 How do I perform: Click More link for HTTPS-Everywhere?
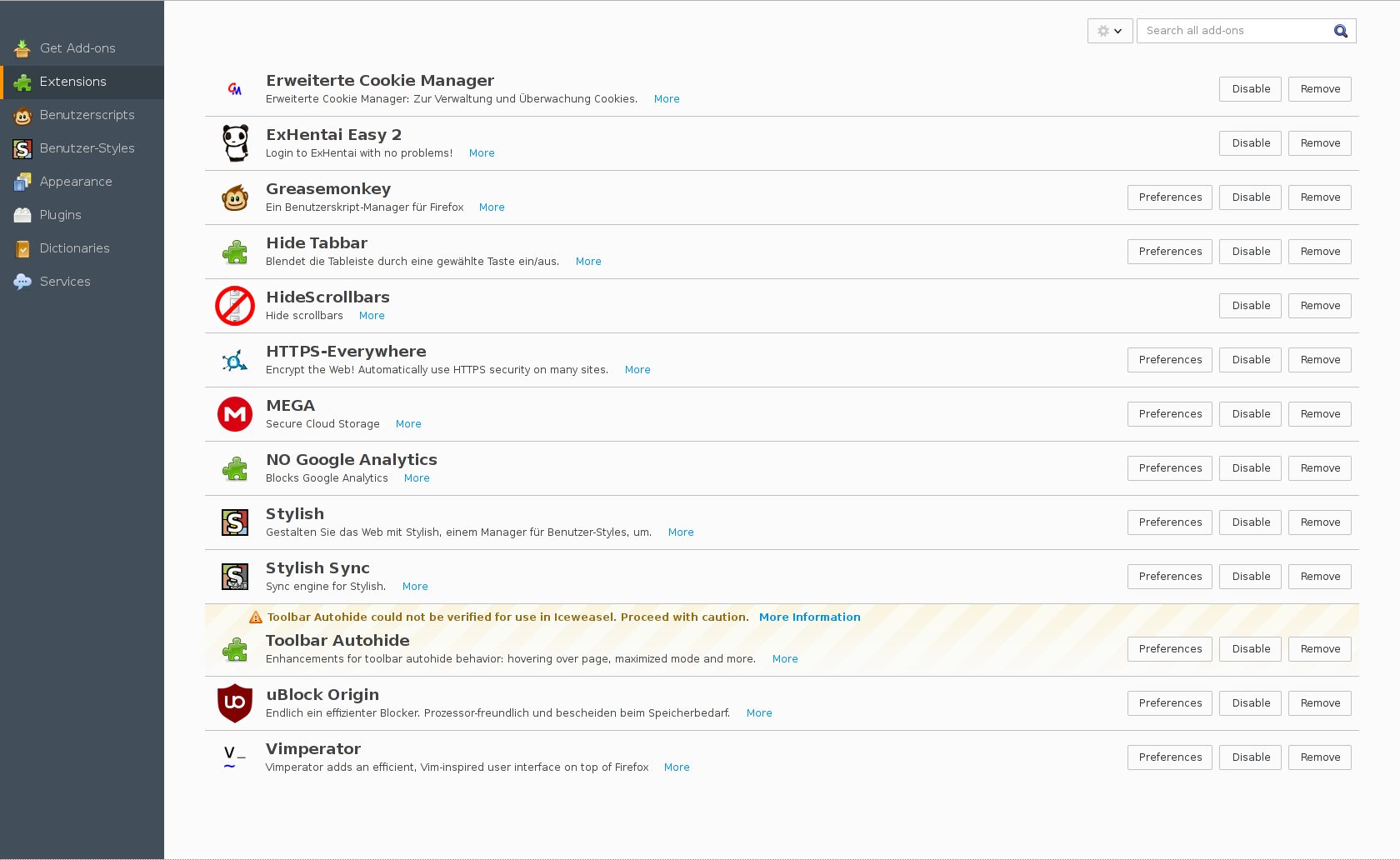pyautogui.click(x=637, y=370)
